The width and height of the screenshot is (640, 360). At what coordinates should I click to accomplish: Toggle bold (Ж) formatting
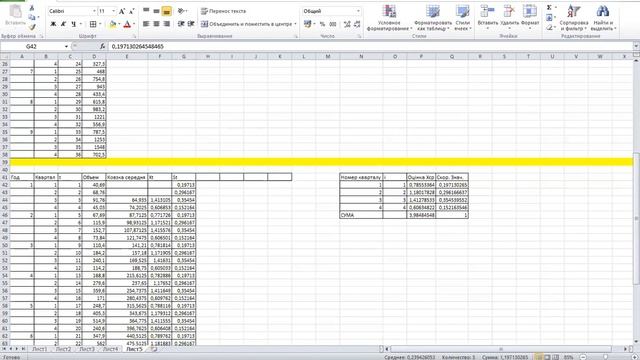(x=53, y=24)
